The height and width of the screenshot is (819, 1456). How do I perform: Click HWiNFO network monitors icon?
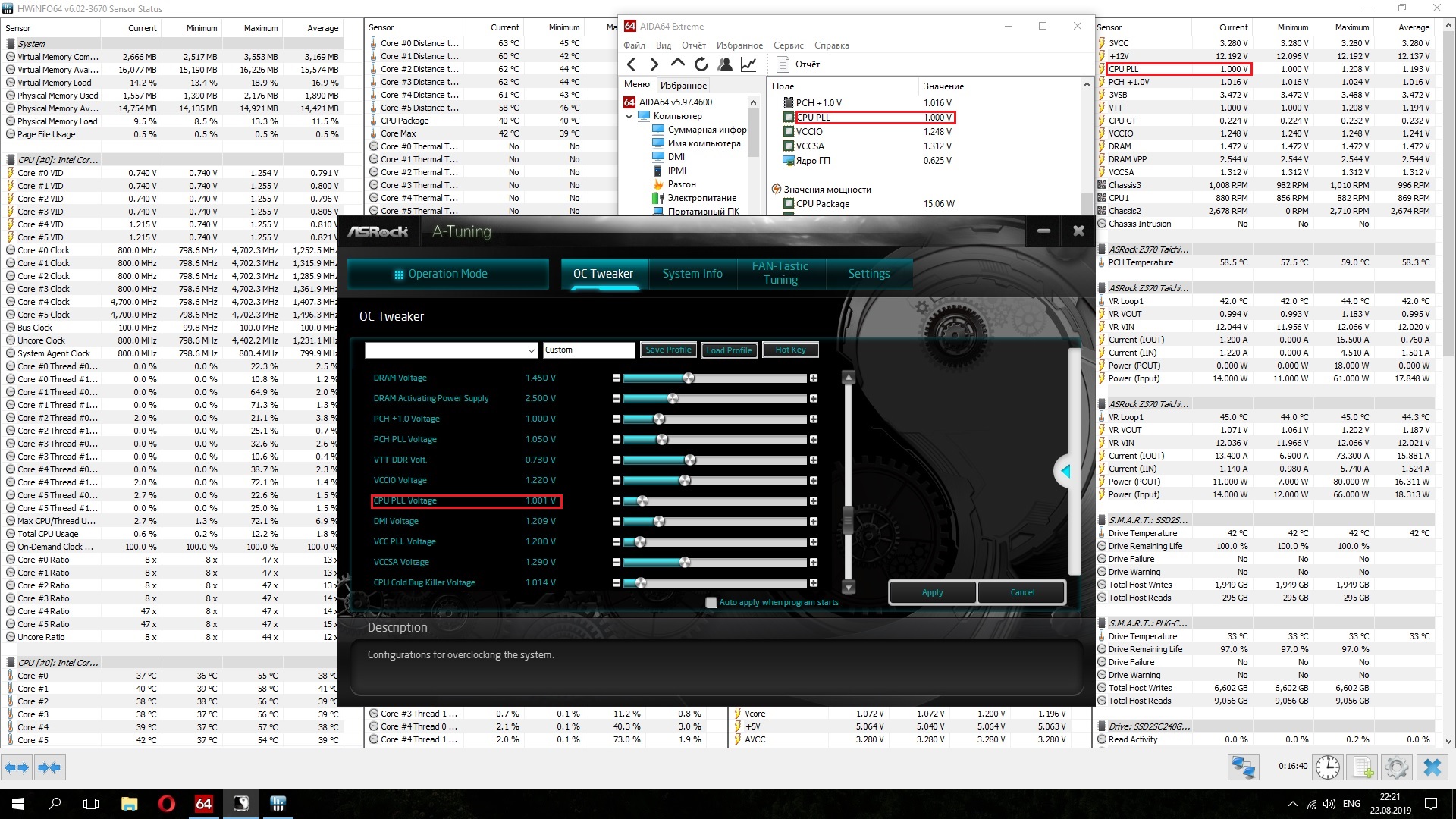coord(1243,767)
